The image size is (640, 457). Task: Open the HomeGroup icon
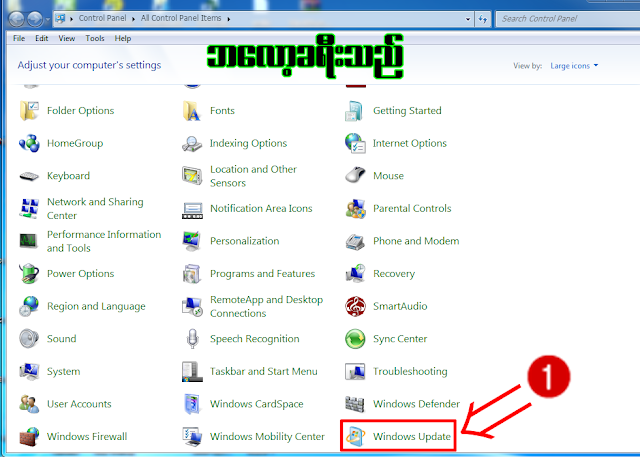pyautogui.click(x=29, y=143)
